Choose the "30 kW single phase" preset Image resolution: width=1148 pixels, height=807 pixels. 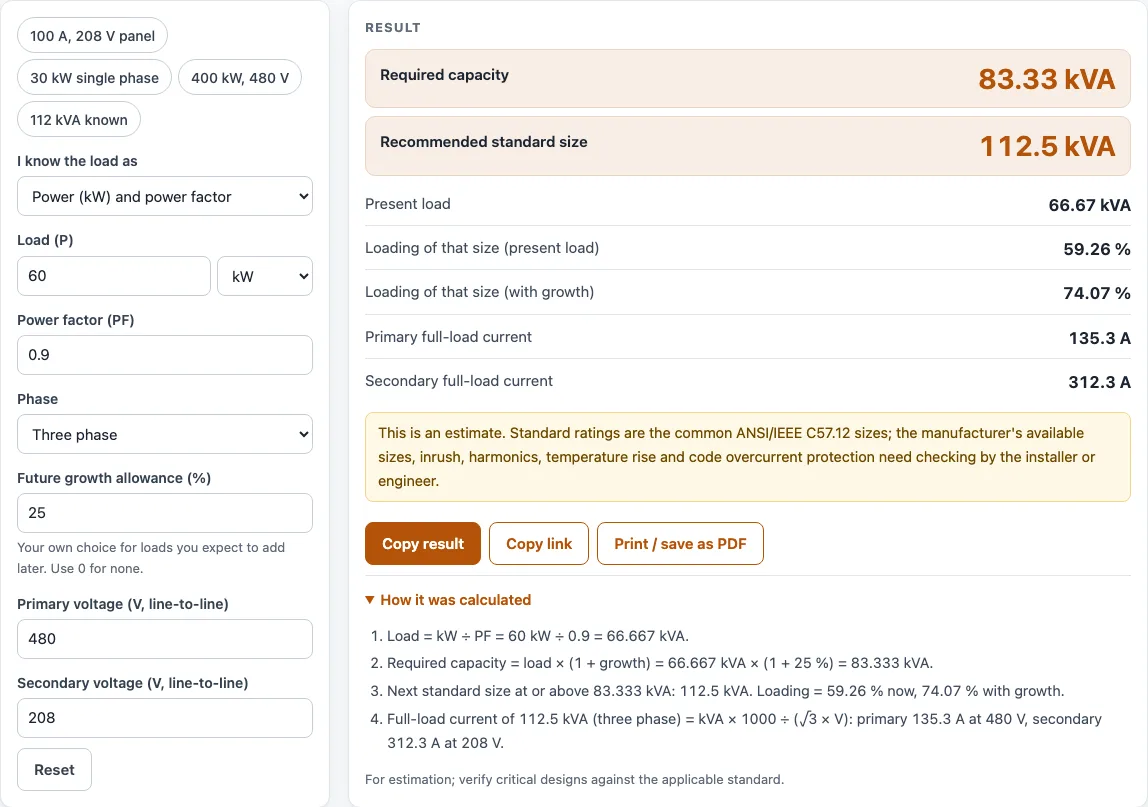94,78
